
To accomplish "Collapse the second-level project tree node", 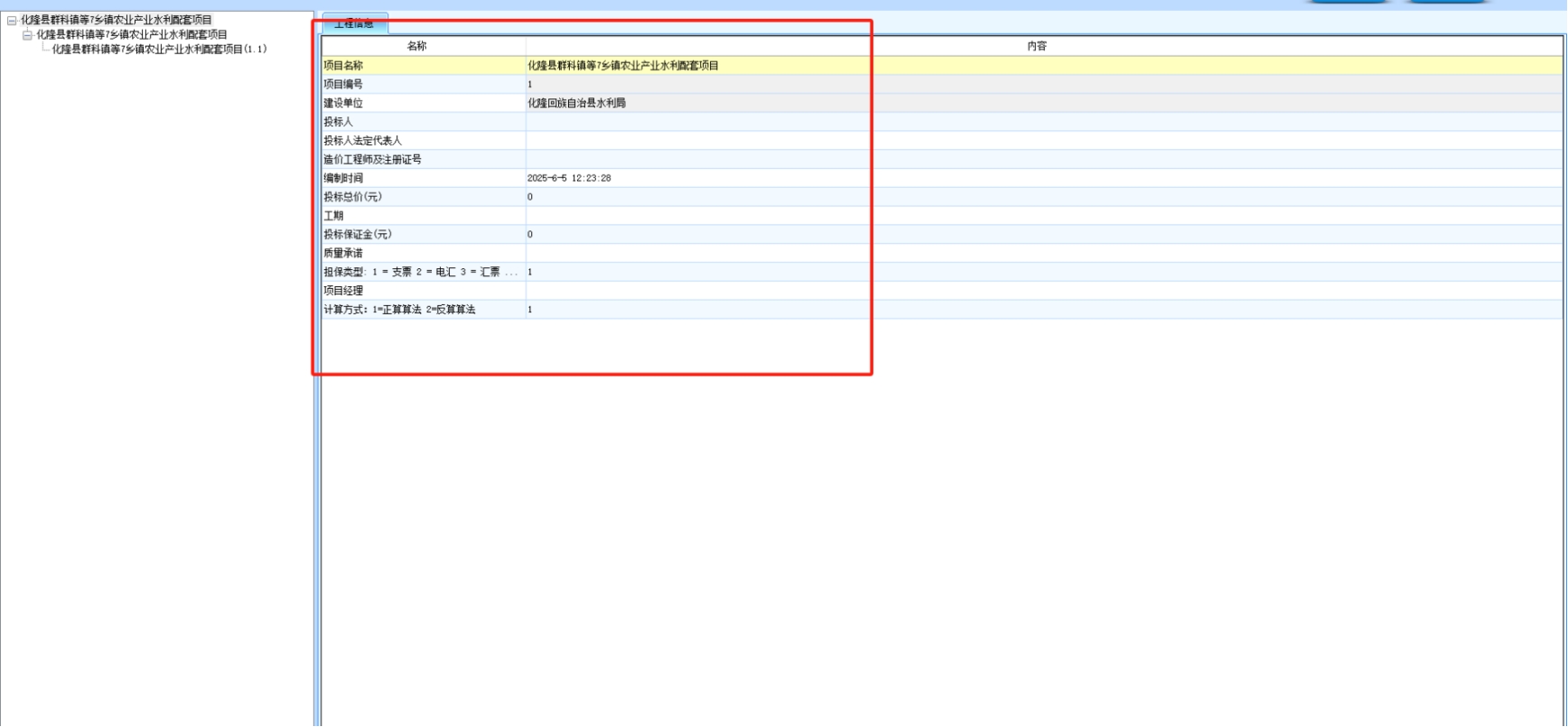I will coord(27,34).
